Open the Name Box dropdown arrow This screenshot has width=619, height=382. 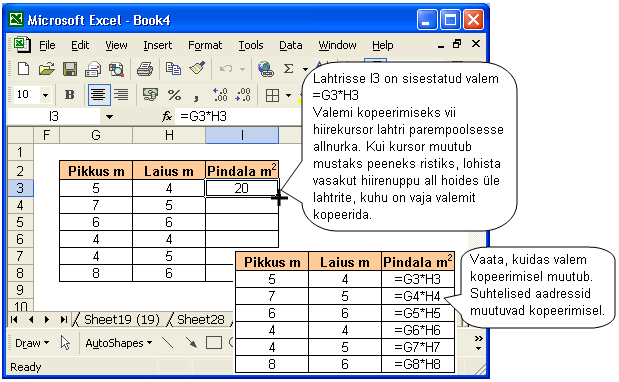[x=109, y=117]
